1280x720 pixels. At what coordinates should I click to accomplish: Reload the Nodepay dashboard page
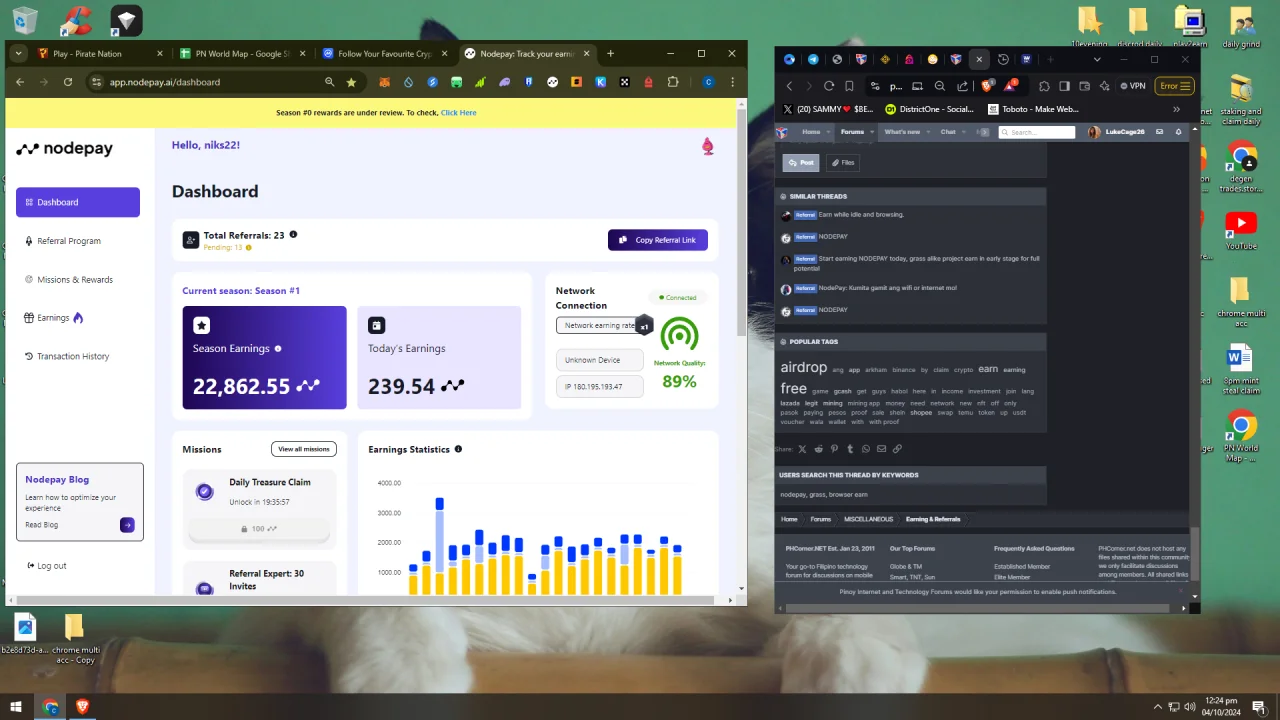[68, 82]
